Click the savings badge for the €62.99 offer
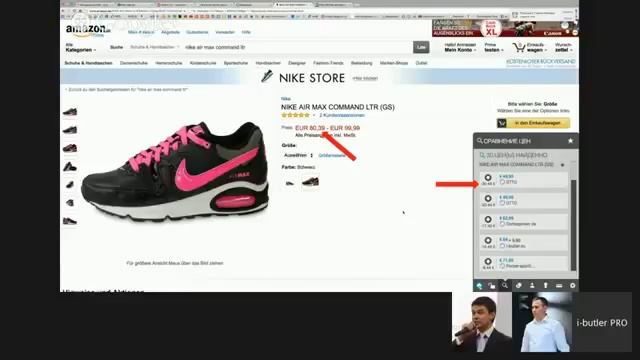 (488, 222)
